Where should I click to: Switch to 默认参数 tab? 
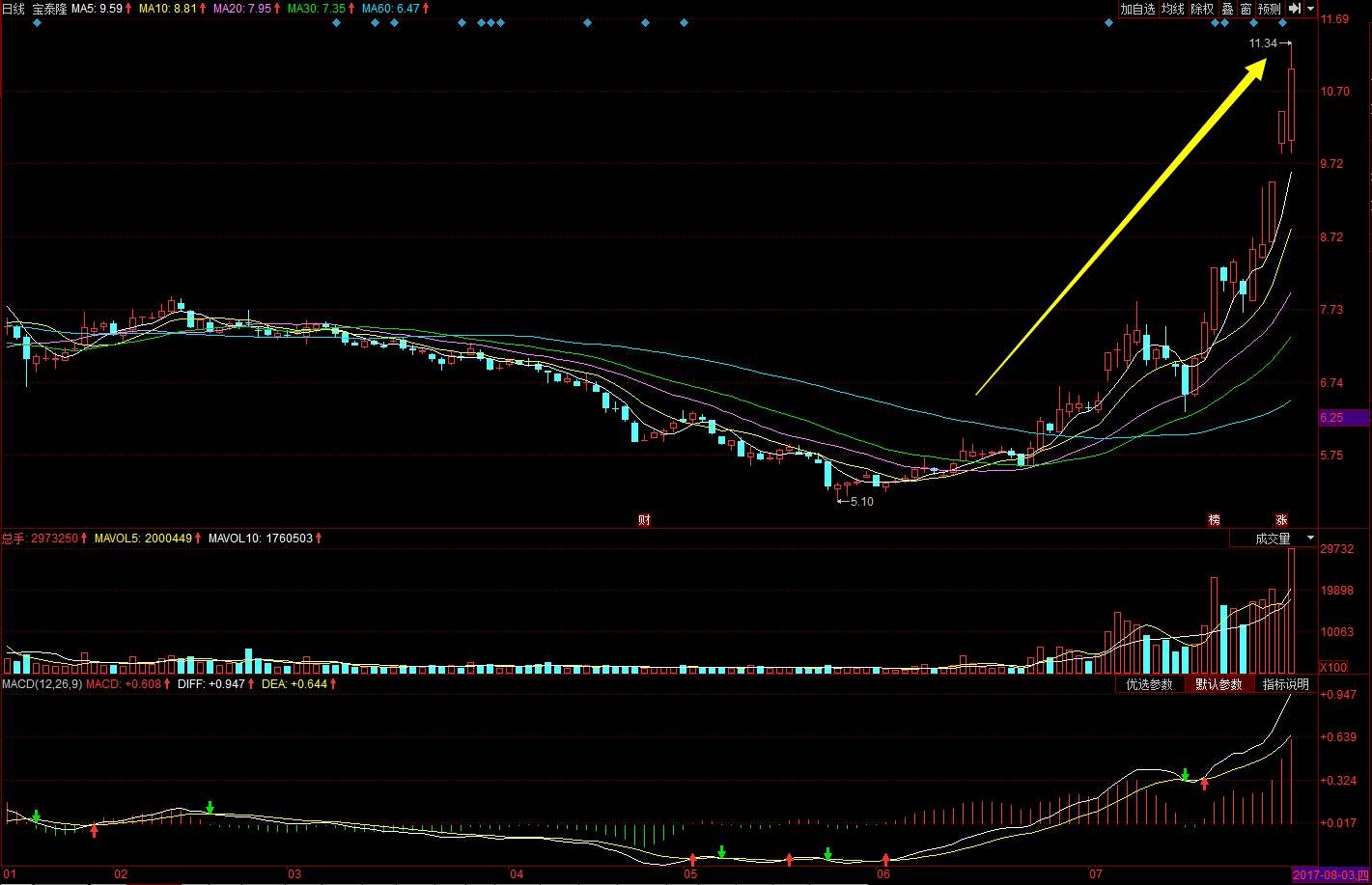click(x=1218, y=684)
